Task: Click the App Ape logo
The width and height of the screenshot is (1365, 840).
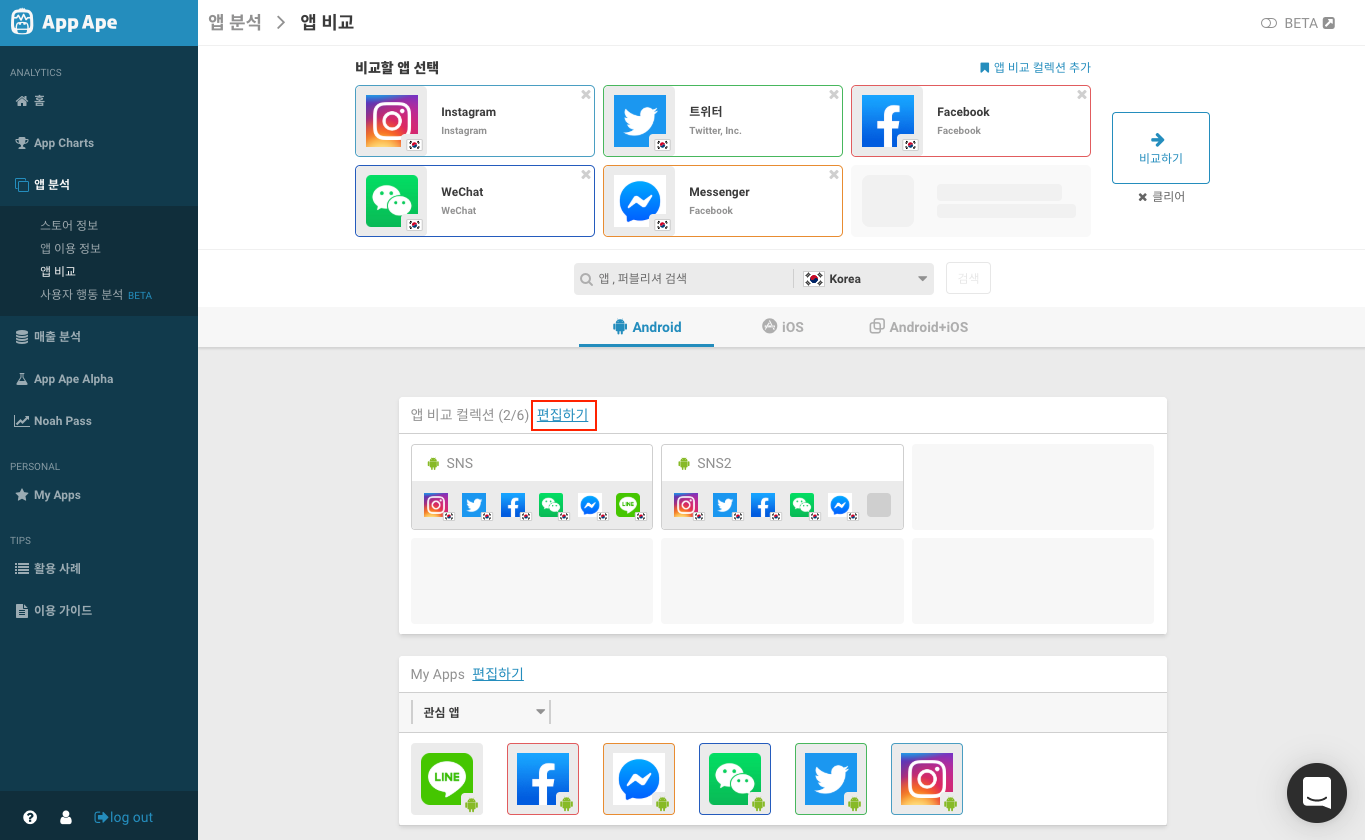Action: click(64, 23)
